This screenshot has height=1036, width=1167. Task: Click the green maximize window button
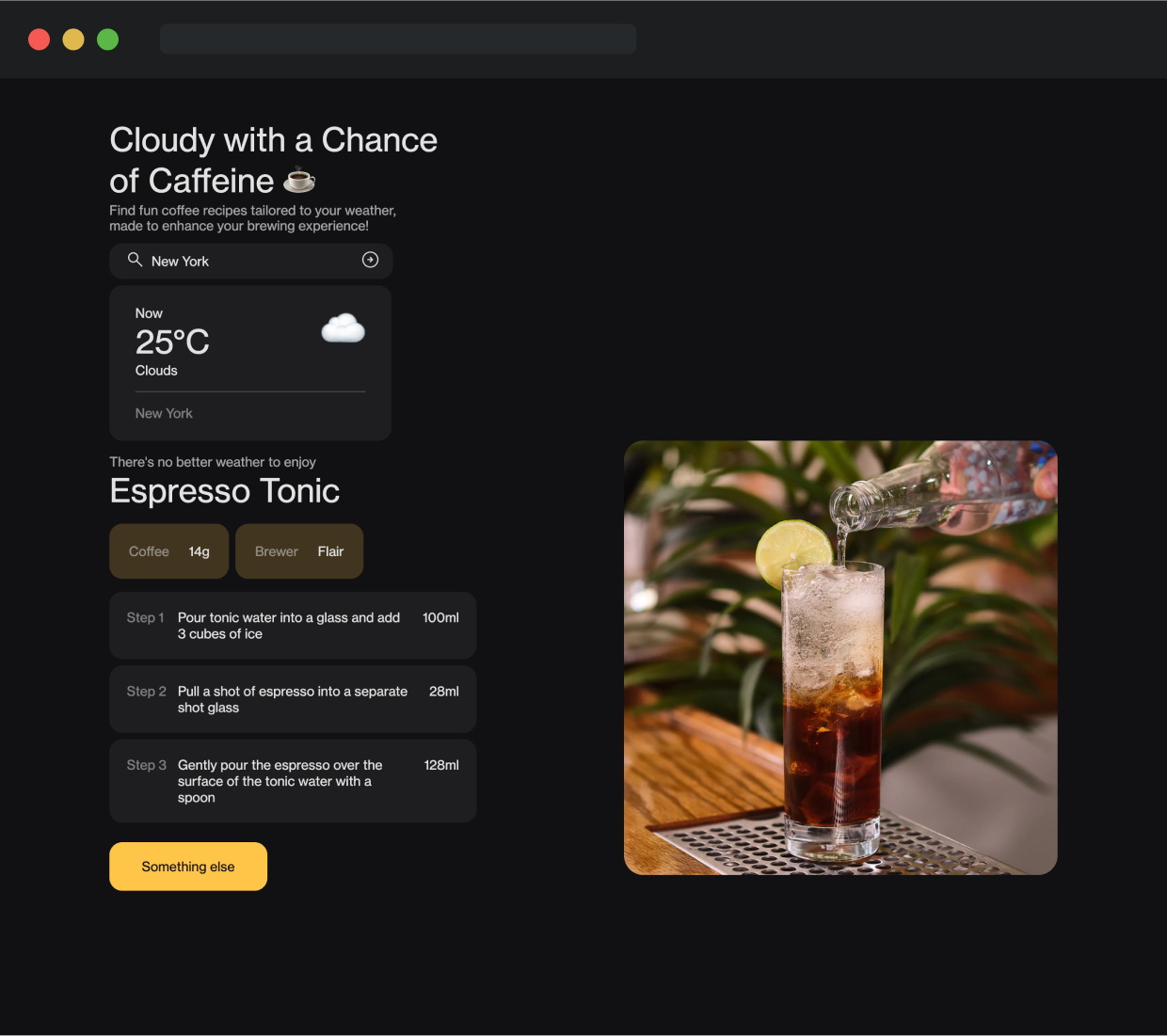tap(108, 40)
